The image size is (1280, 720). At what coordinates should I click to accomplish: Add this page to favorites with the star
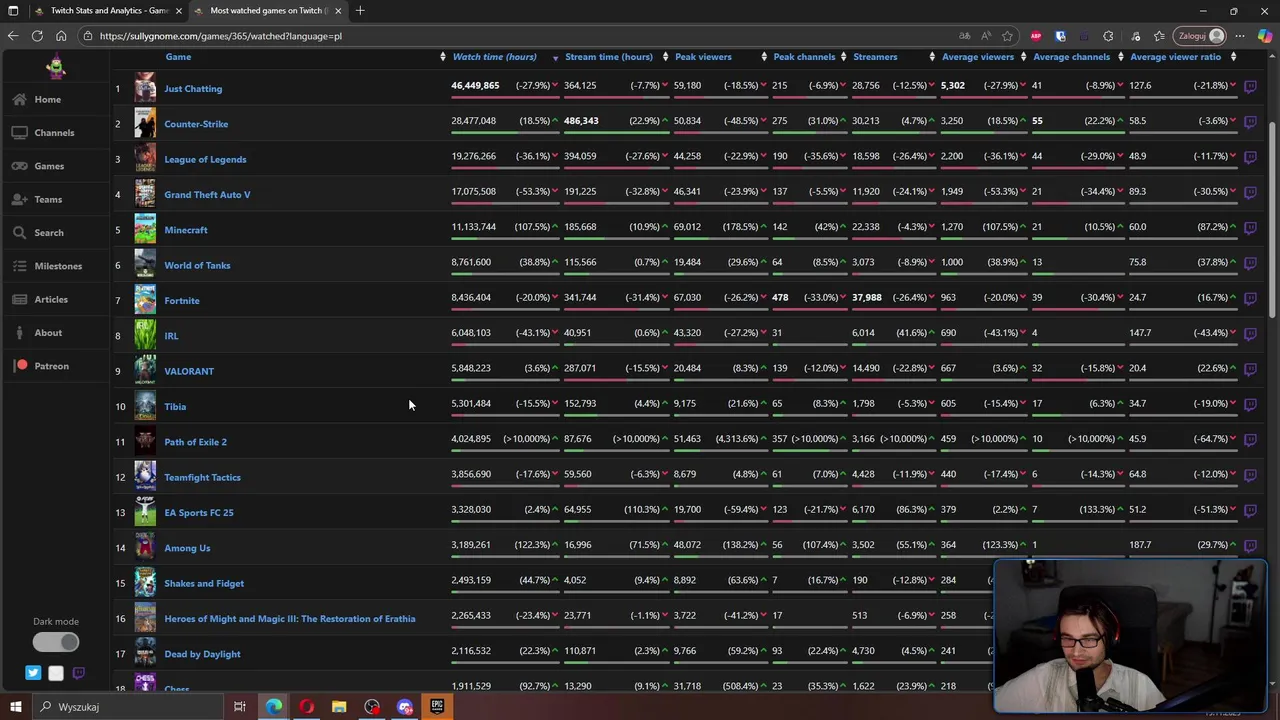(1007, 36)
